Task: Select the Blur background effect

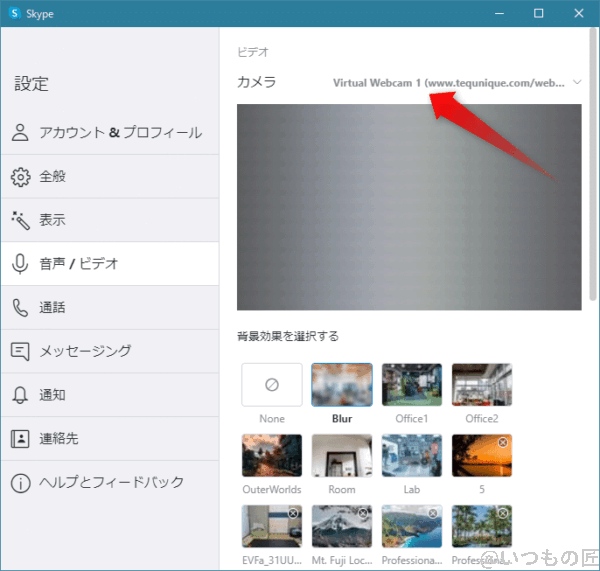Action: click(342, 385)
